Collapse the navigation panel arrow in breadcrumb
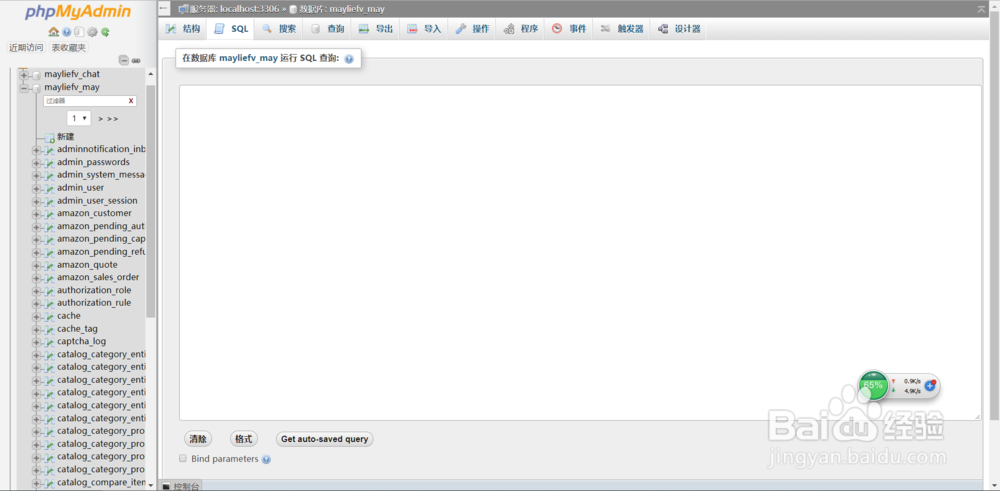1000x491 pixels. pyautogui.click(x=164, y=9)
